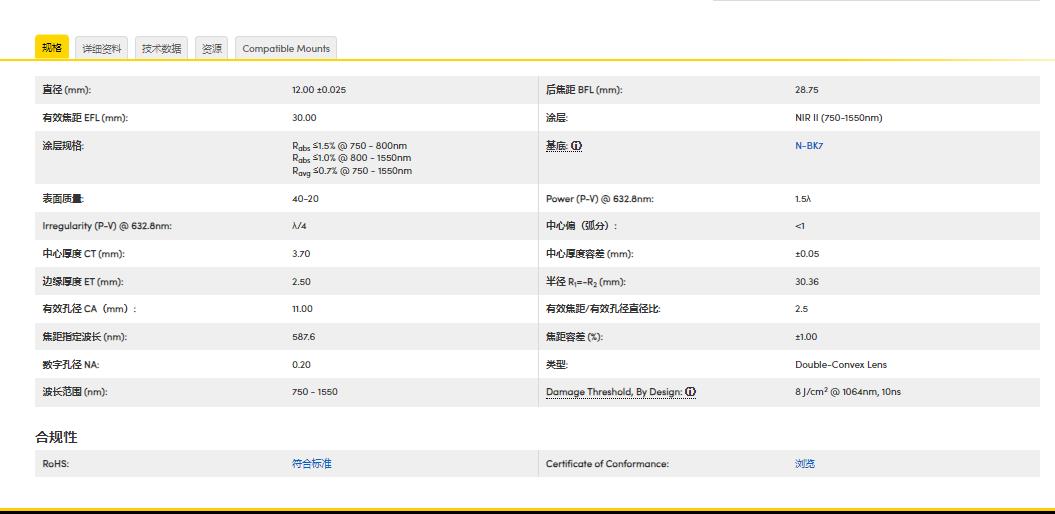
Task: Click the 合规性 section heading
Action: pyautogui.click(x=56, y=437)
